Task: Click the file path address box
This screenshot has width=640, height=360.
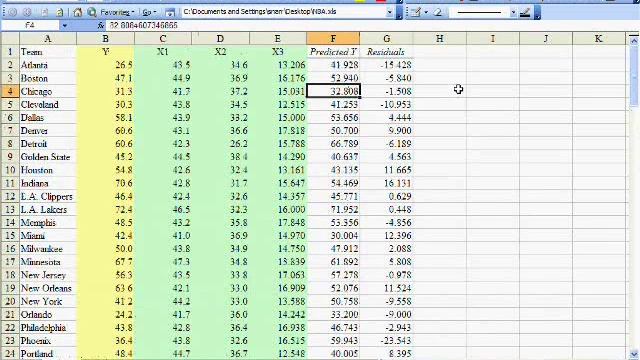Action: (x=284, y=12)
